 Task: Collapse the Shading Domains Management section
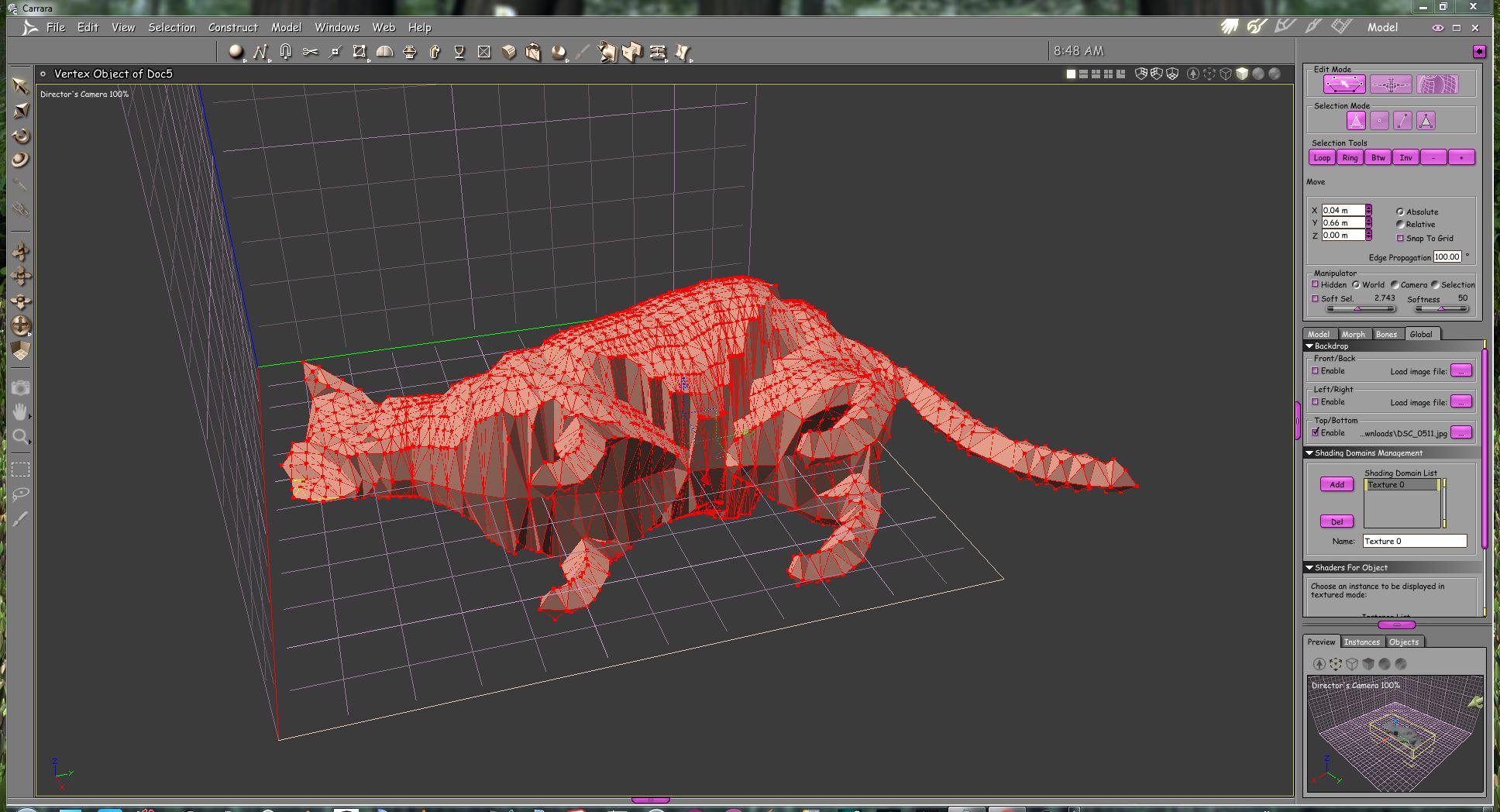[1309, 453]
